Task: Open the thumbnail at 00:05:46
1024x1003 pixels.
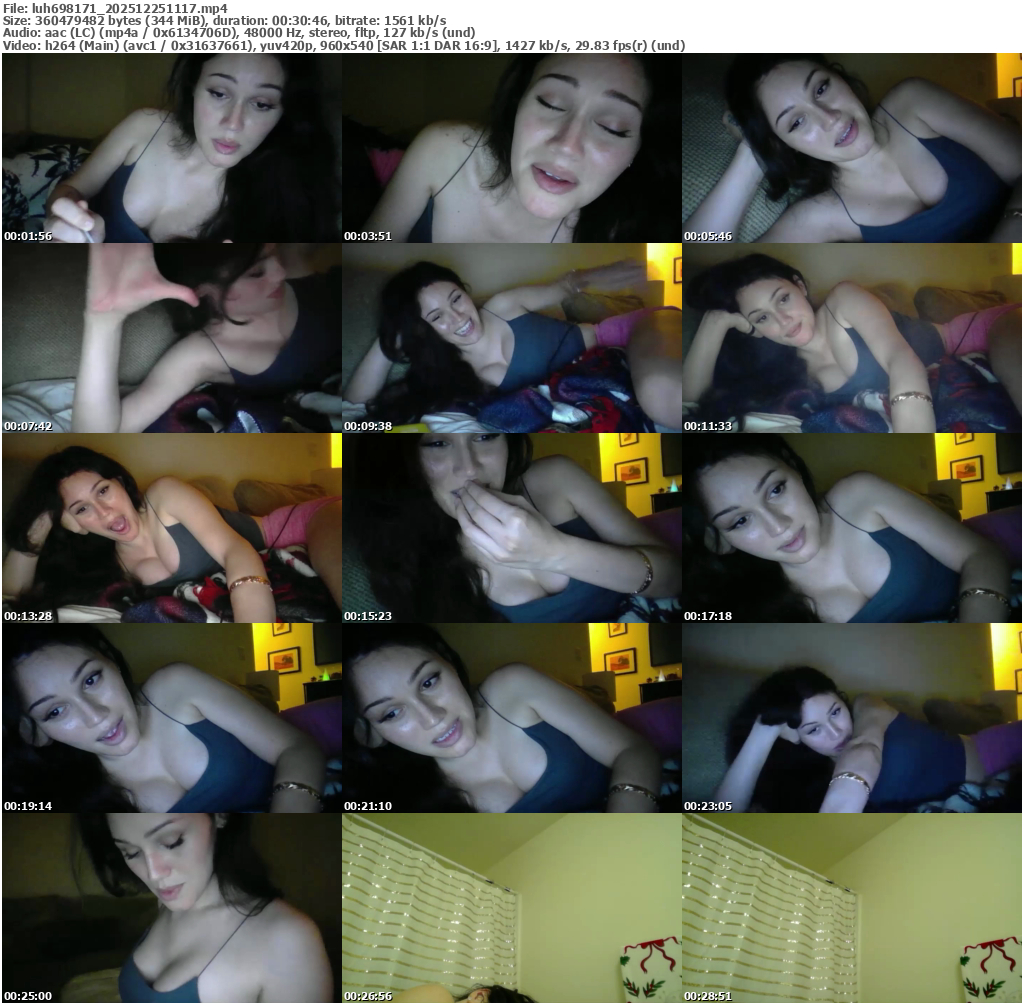Action: point(852,148)
